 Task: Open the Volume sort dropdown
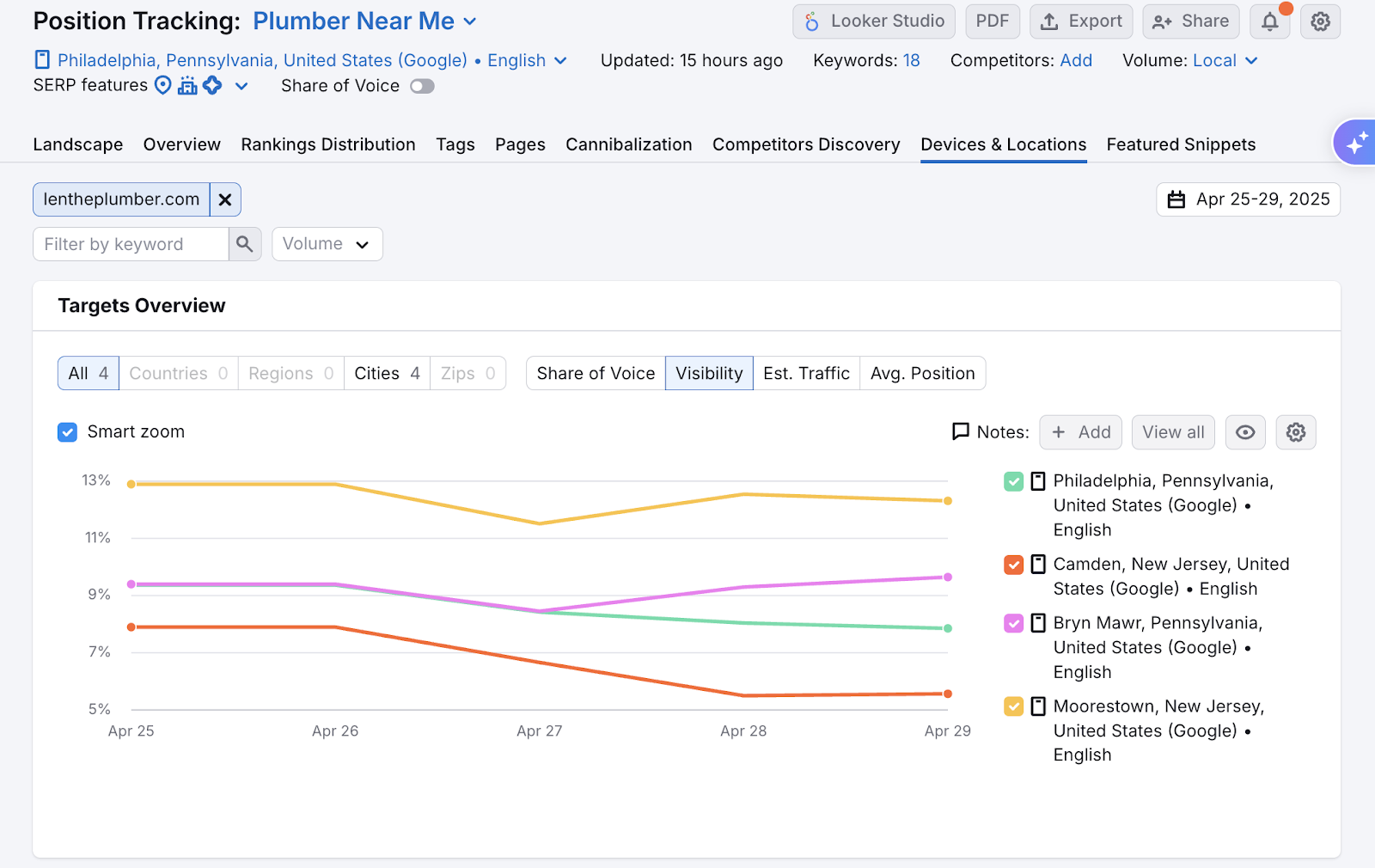tap(327, 244)
